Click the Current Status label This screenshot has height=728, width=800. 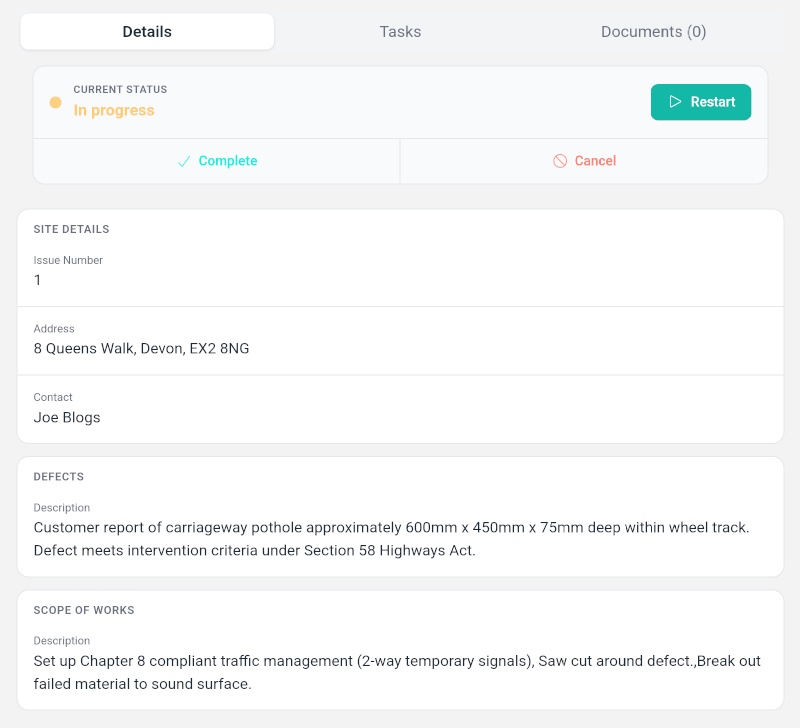click(x=120, y=90)
